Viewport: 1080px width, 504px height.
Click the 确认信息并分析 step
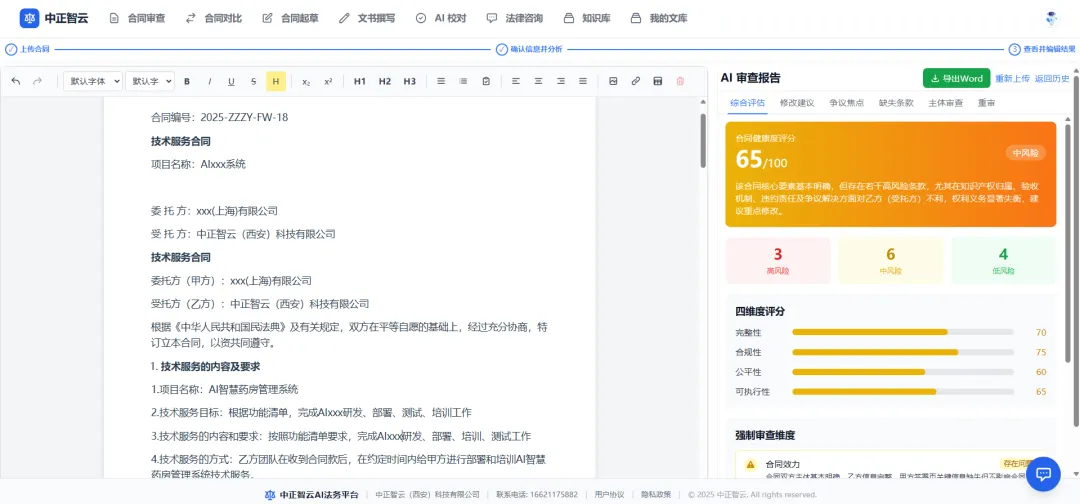529,50
